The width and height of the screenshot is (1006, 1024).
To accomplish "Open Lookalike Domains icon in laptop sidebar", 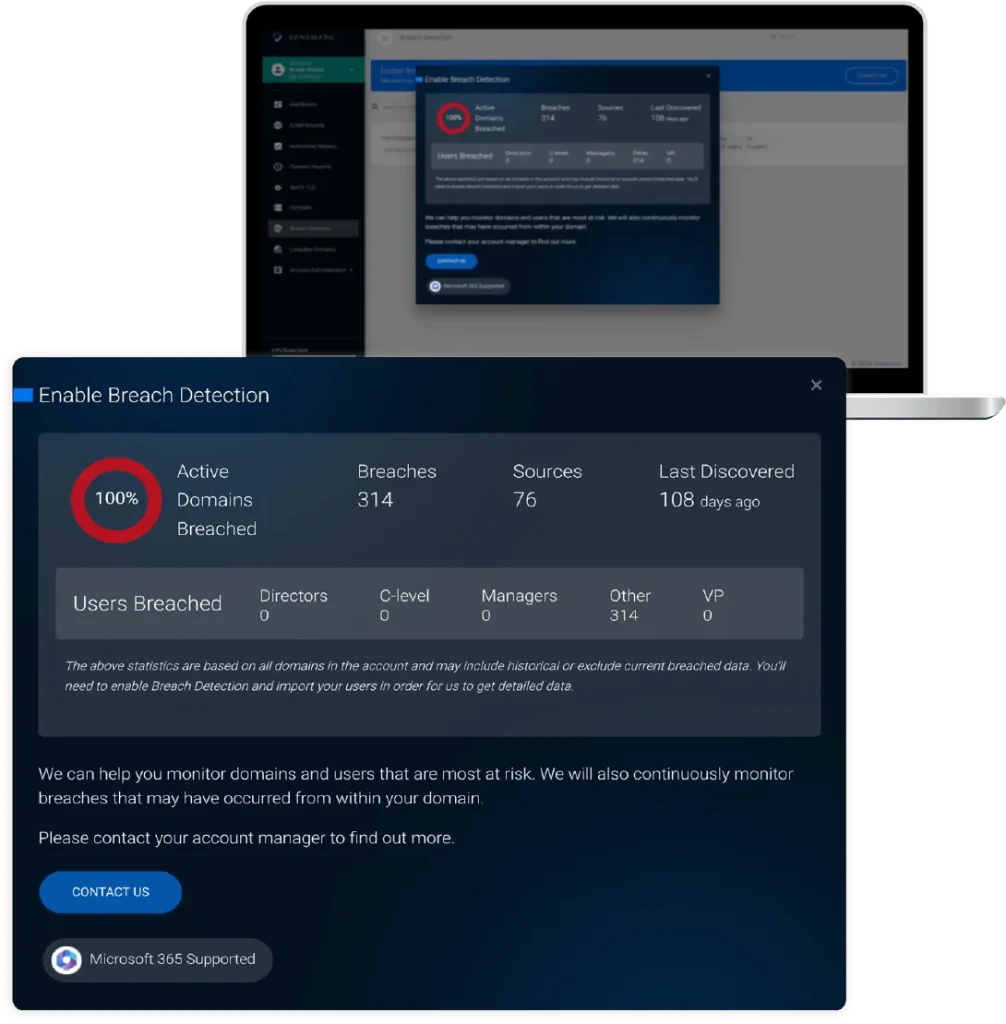I will pyautogui.click(x=278, y=249).
